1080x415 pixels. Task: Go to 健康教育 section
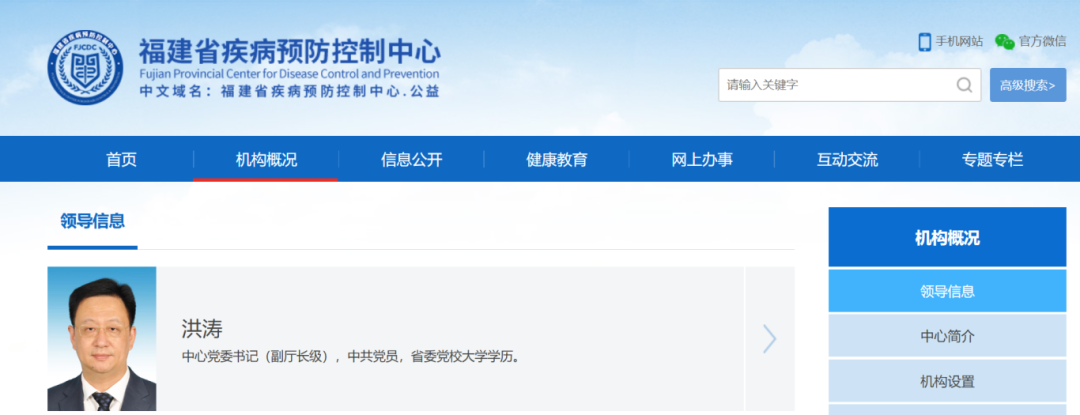coord(556,159)
